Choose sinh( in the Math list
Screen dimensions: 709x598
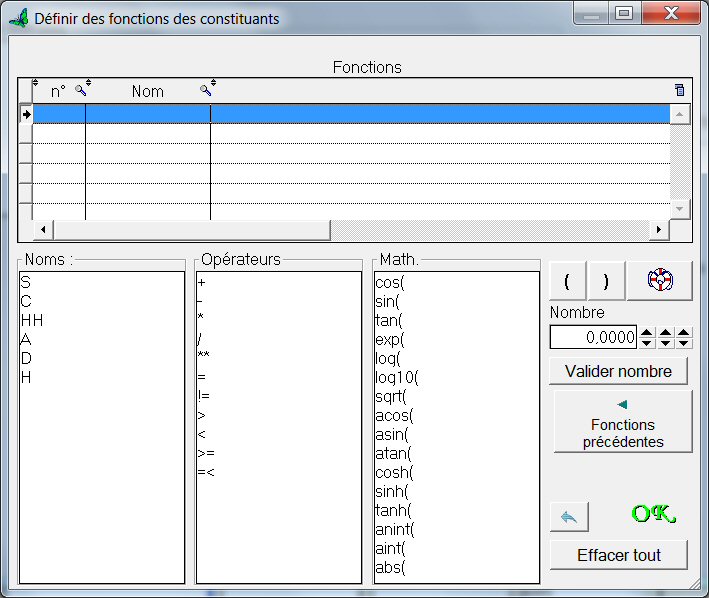tap(392, 491)
